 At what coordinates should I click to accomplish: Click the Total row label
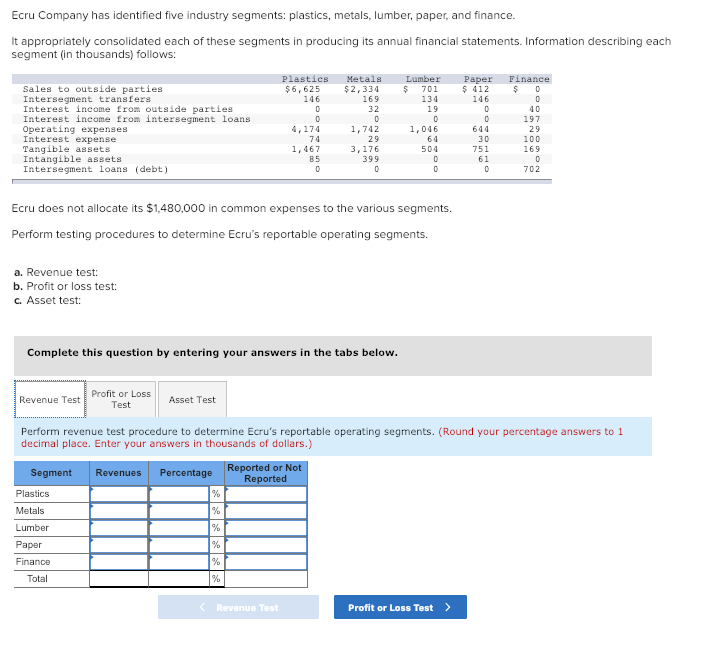37,579
